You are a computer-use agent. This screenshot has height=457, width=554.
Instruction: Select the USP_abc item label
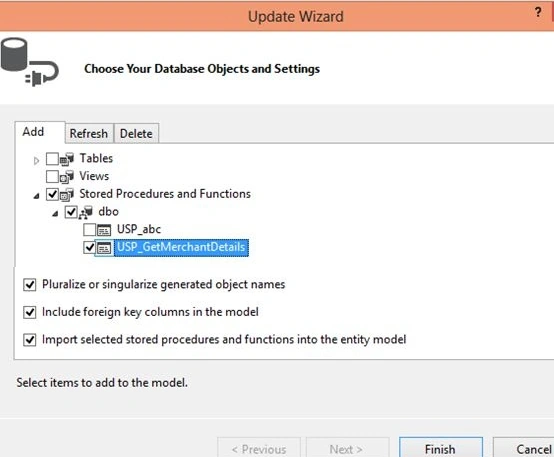click(x=139, y=229)
